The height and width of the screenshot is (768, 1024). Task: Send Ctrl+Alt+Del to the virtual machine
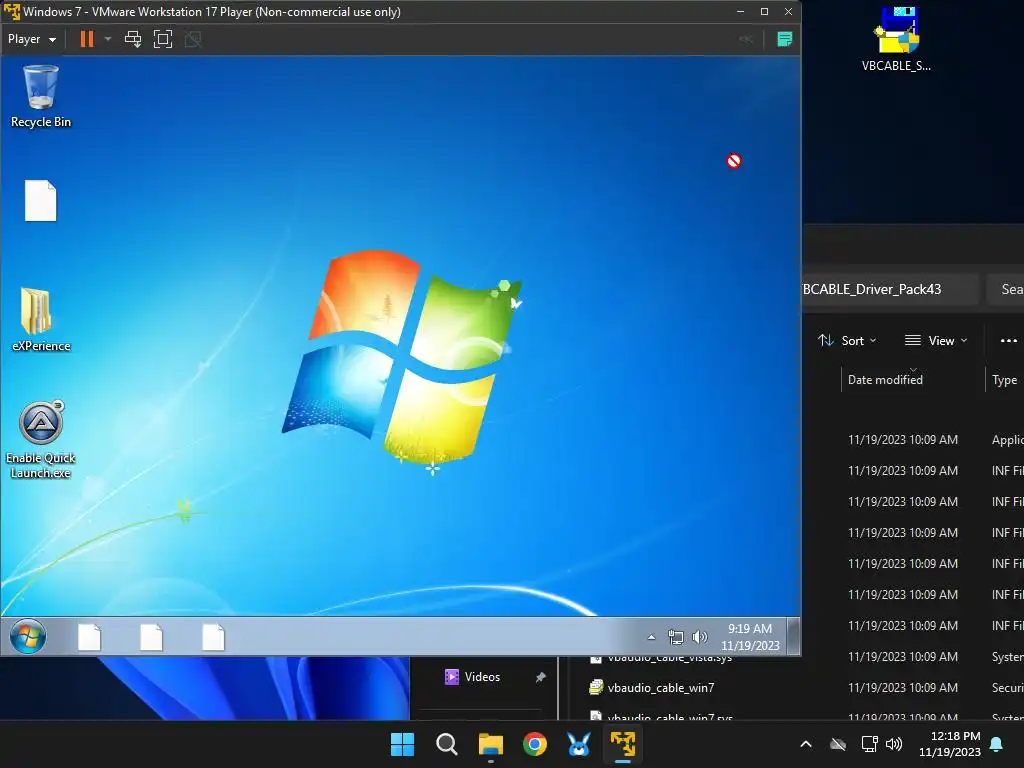(133, 39)
